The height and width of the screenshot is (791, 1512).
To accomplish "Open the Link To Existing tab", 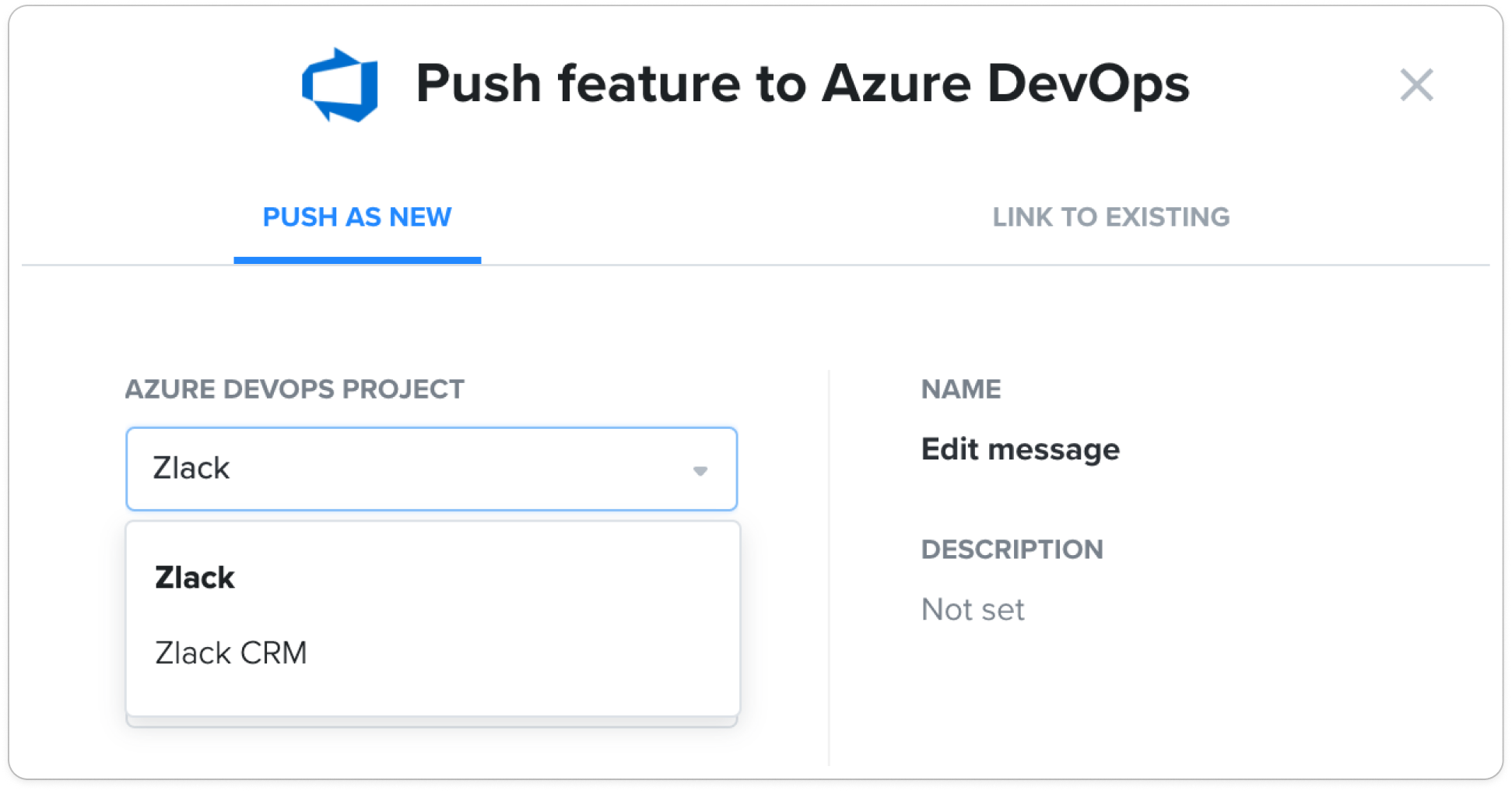I will point(1110,217).
